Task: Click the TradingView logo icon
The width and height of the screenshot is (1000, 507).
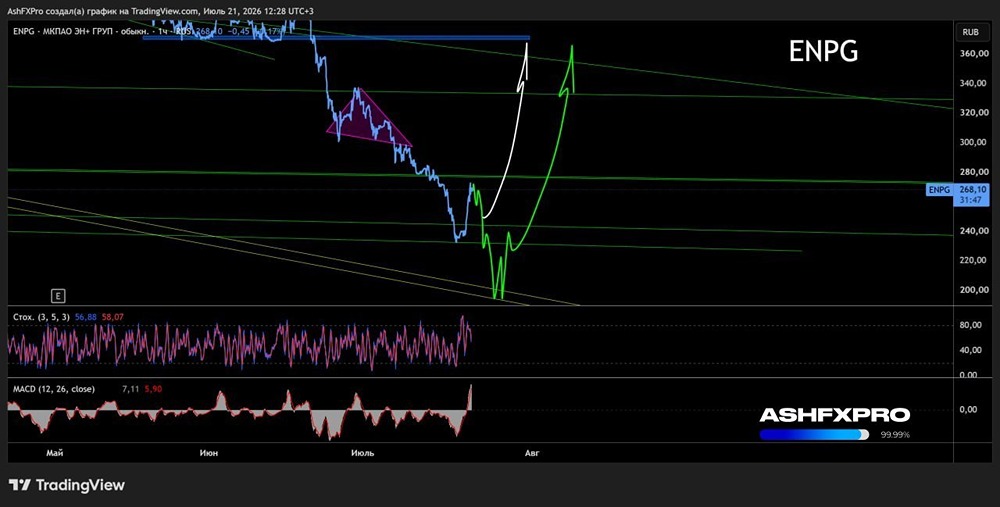Action: (20, 485)
